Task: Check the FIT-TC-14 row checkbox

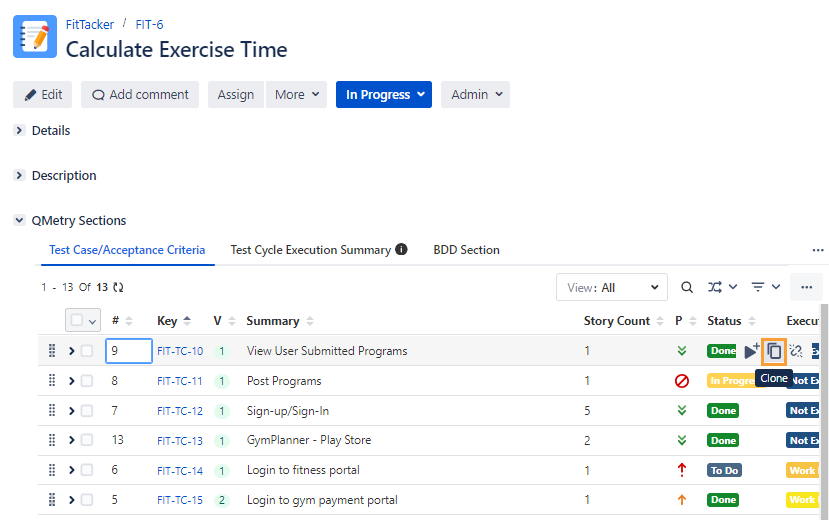Action: [x=87, y=470]
